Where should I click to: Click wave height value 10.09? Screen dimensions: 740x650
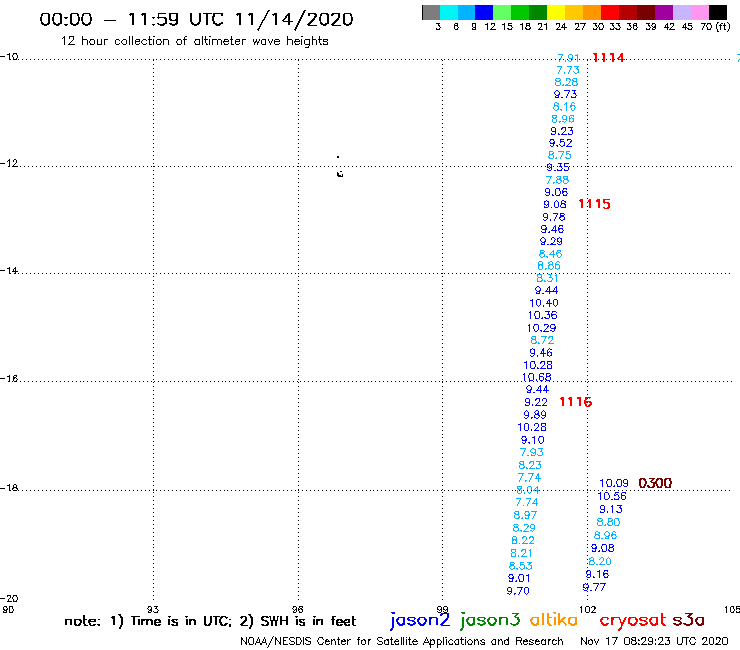coord(614,483)
